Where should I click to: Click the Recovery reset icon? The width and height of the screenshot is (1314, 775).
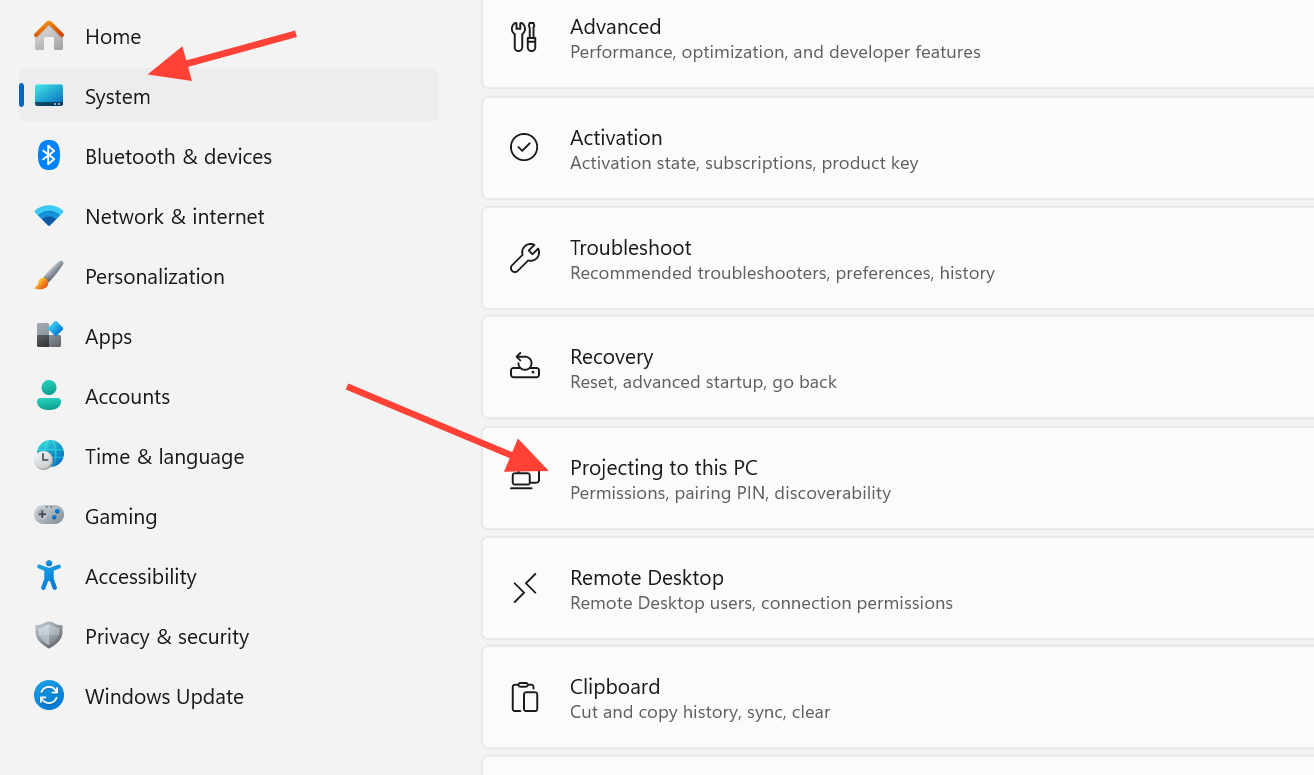coord(524,367)
